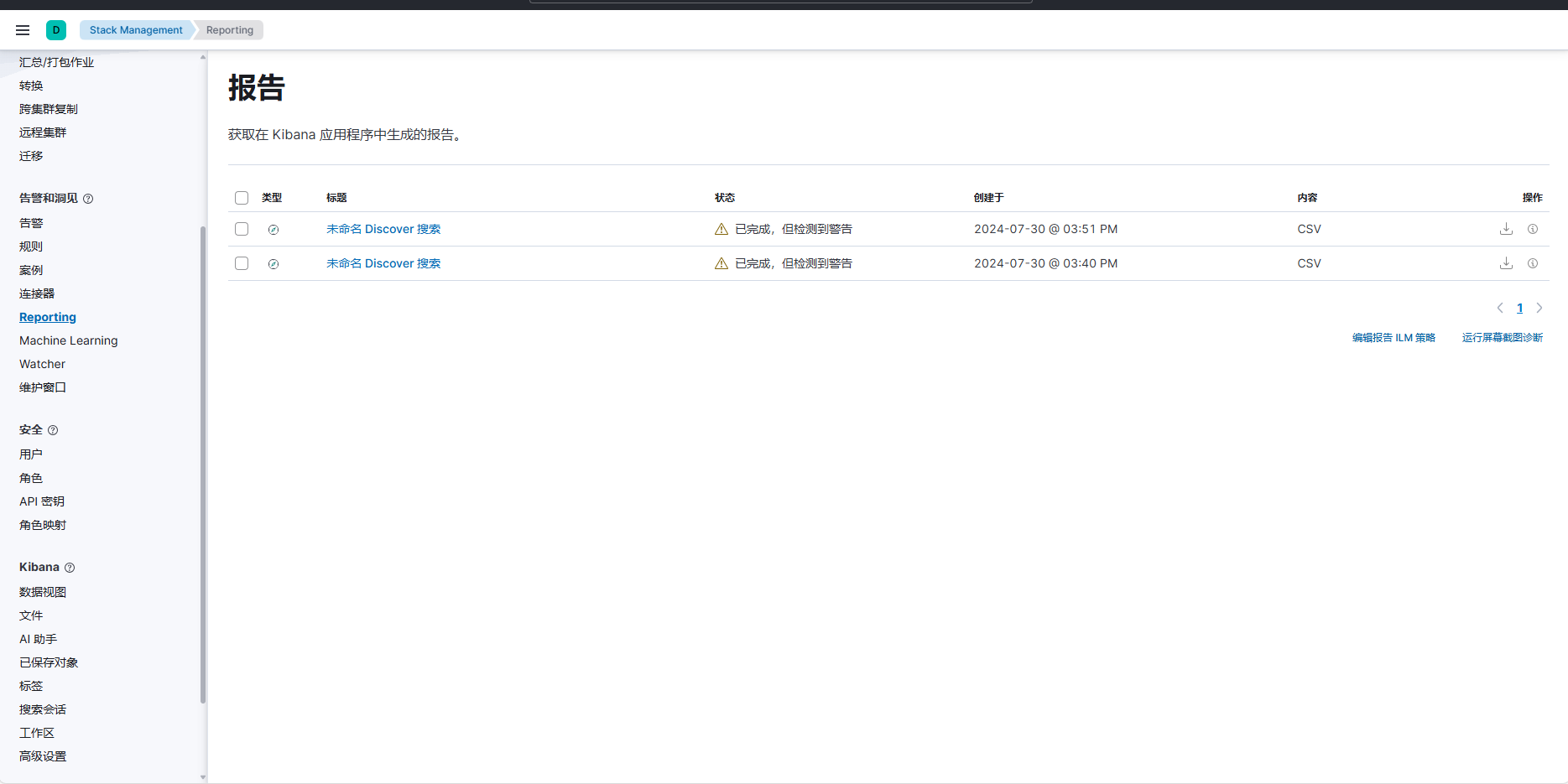Open AI 助手 in sidebar
This screenshot has width=1568, height=784.
(x=39, y=639)
